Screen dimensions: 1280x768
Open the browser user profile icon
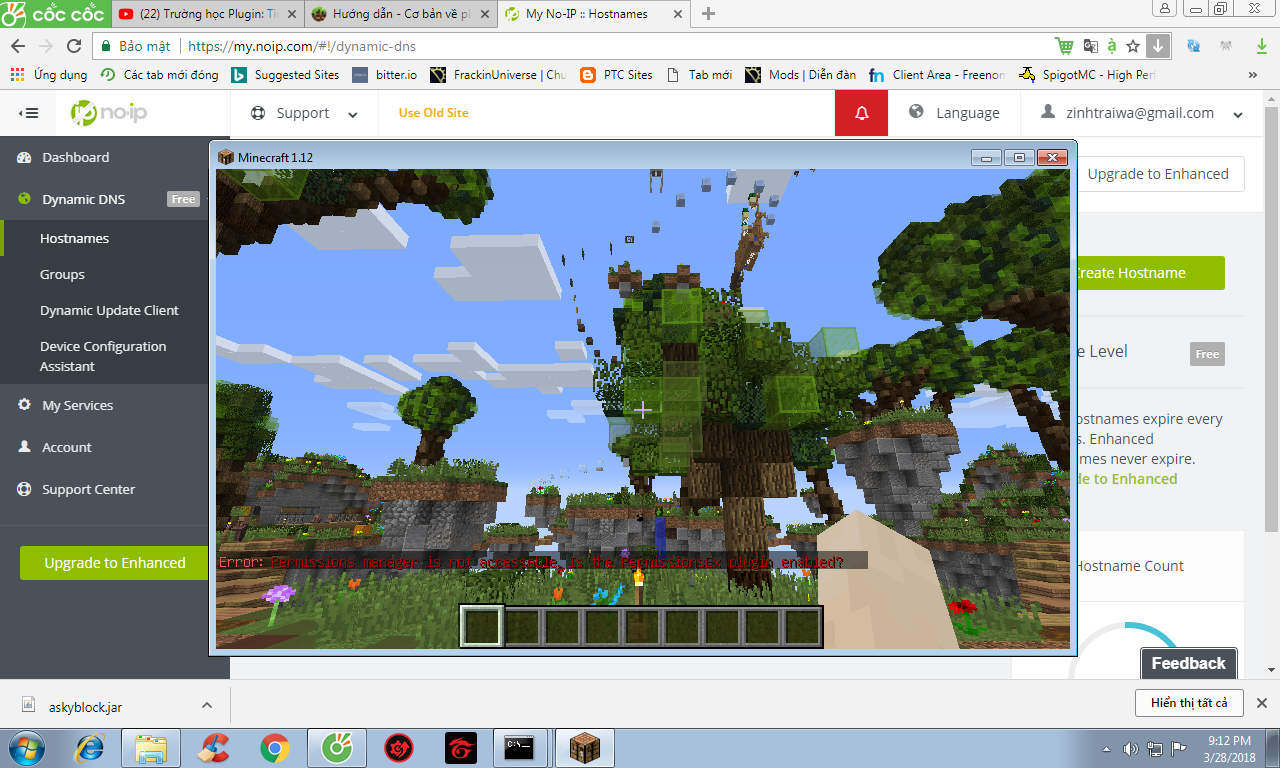(1165, 8)
